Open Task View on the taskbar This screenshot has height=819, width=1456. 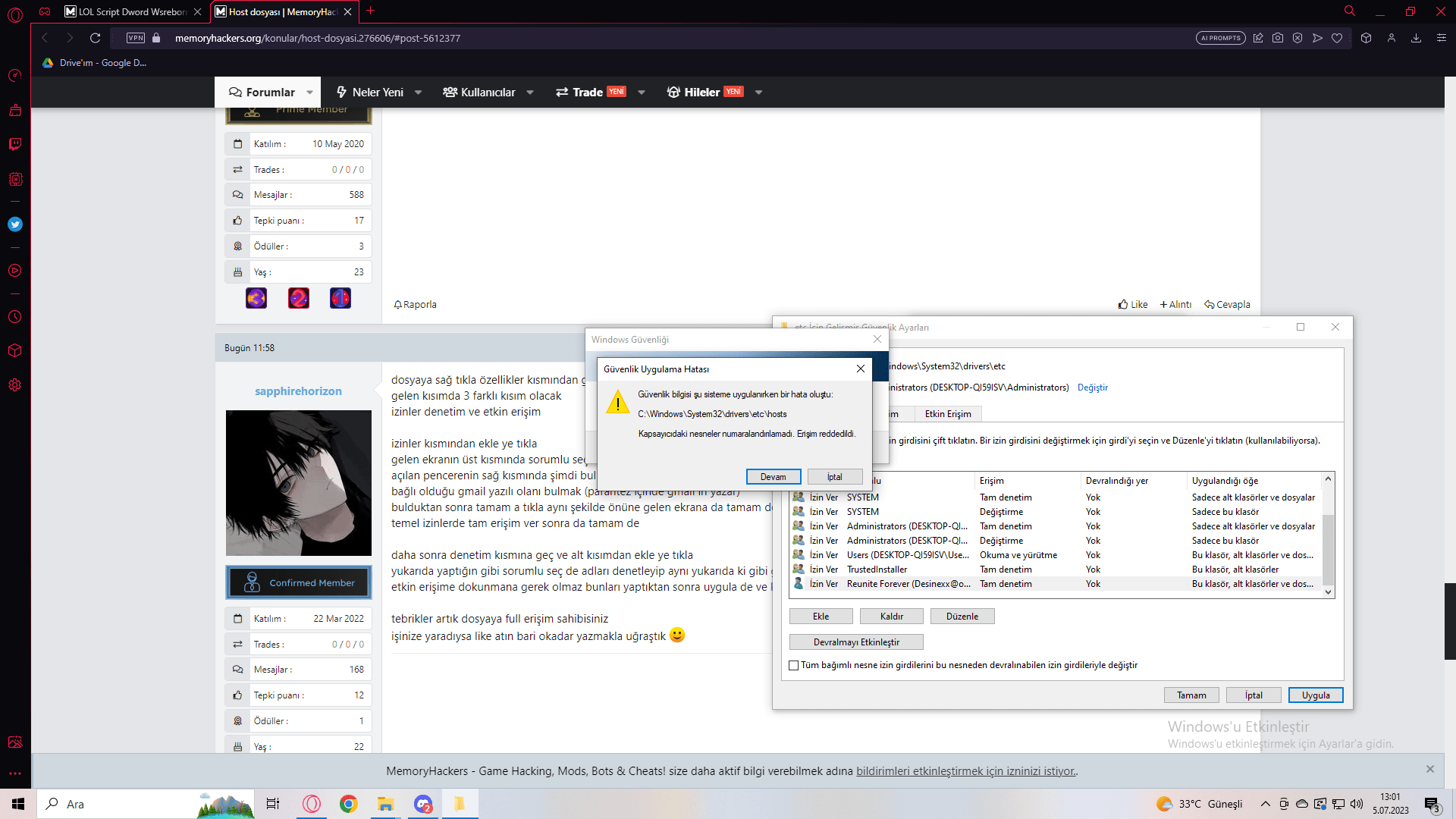(273, 804)
